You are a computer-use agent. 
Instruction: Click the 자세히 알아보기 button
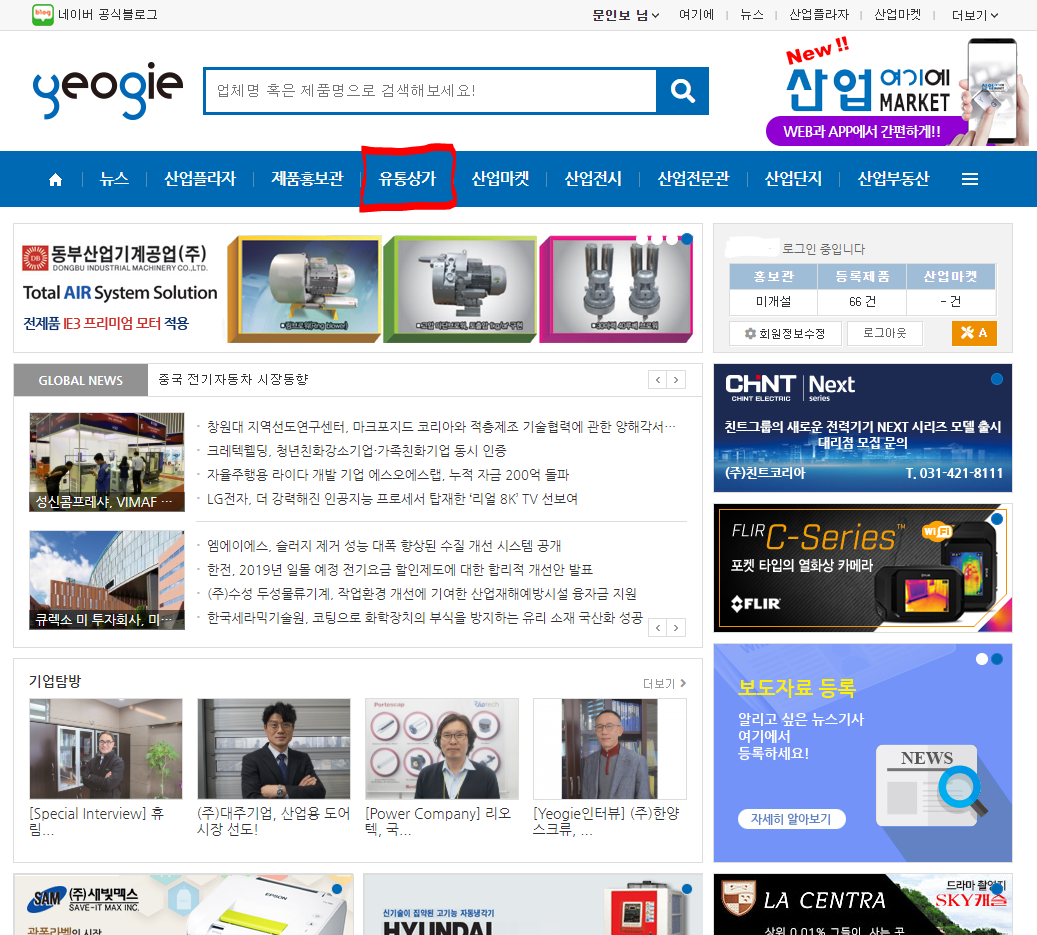coord(791,819)
